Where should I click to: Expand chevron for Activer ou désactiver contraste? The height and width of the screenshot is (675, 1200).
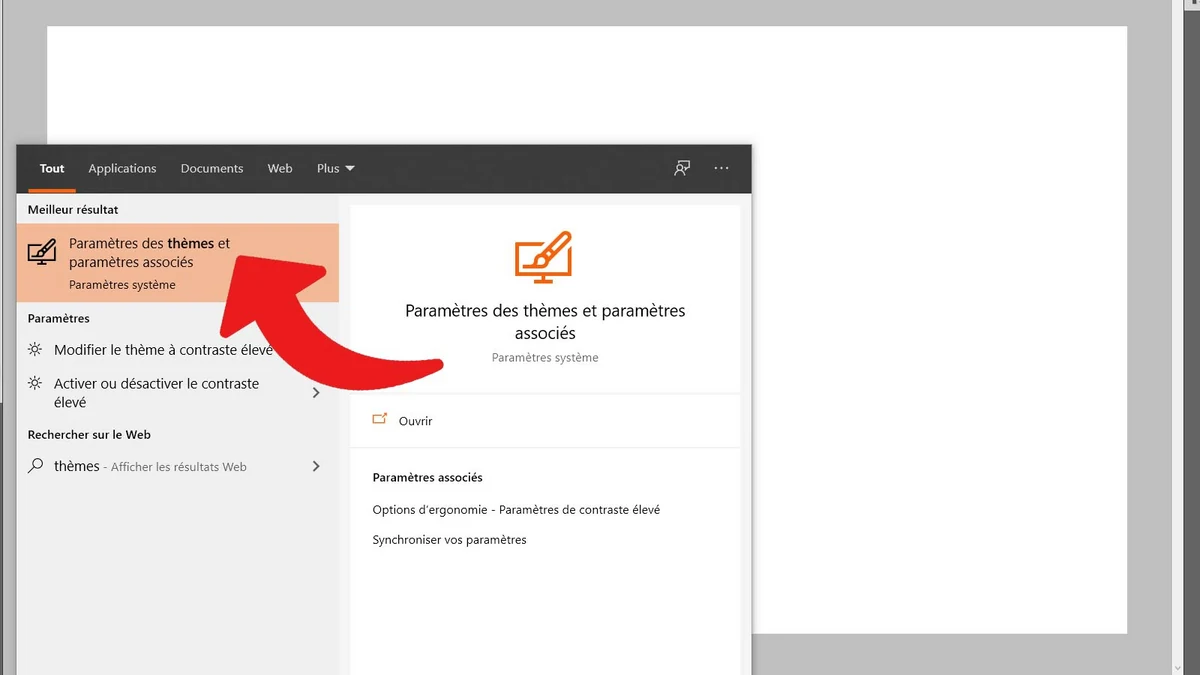pos(316,393)
